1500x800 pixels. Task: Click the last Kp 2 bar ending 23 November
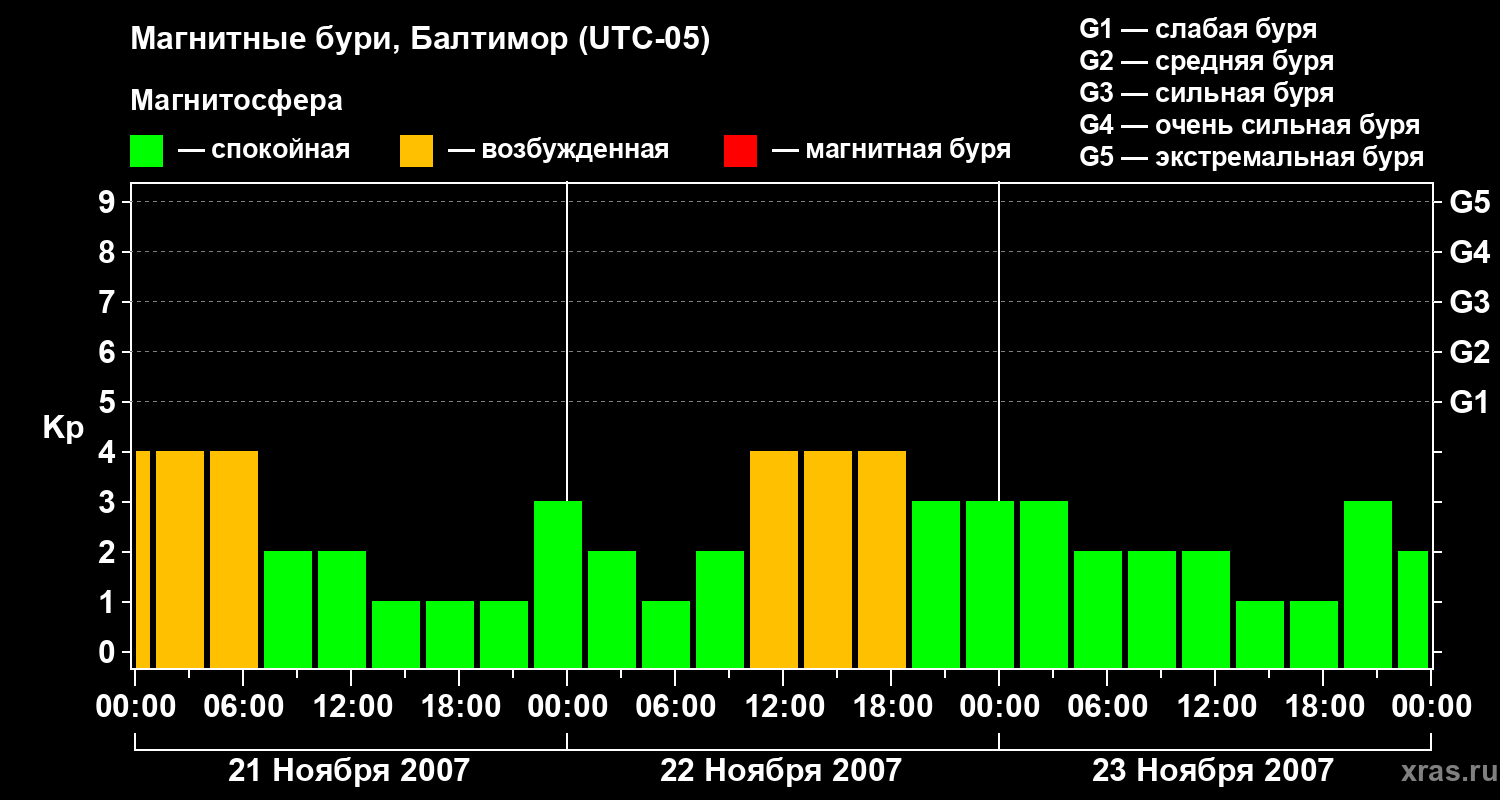pyautogui.click(x=1413, y=609)
